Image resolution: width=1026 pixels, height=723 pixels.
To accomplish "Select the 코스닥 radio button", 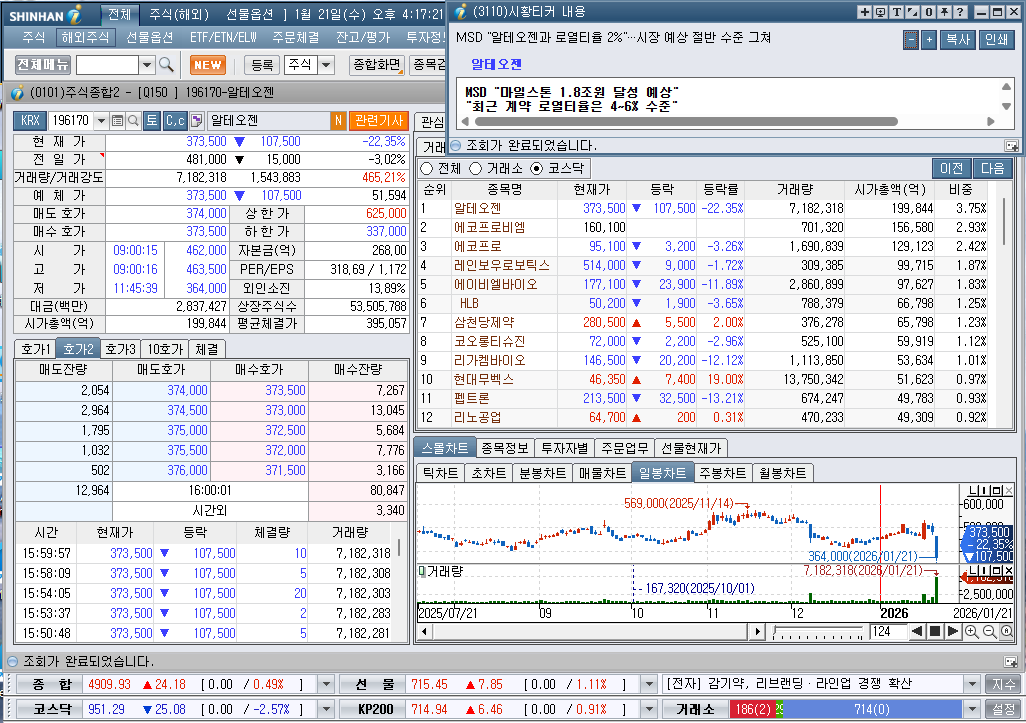I will 537,168.
